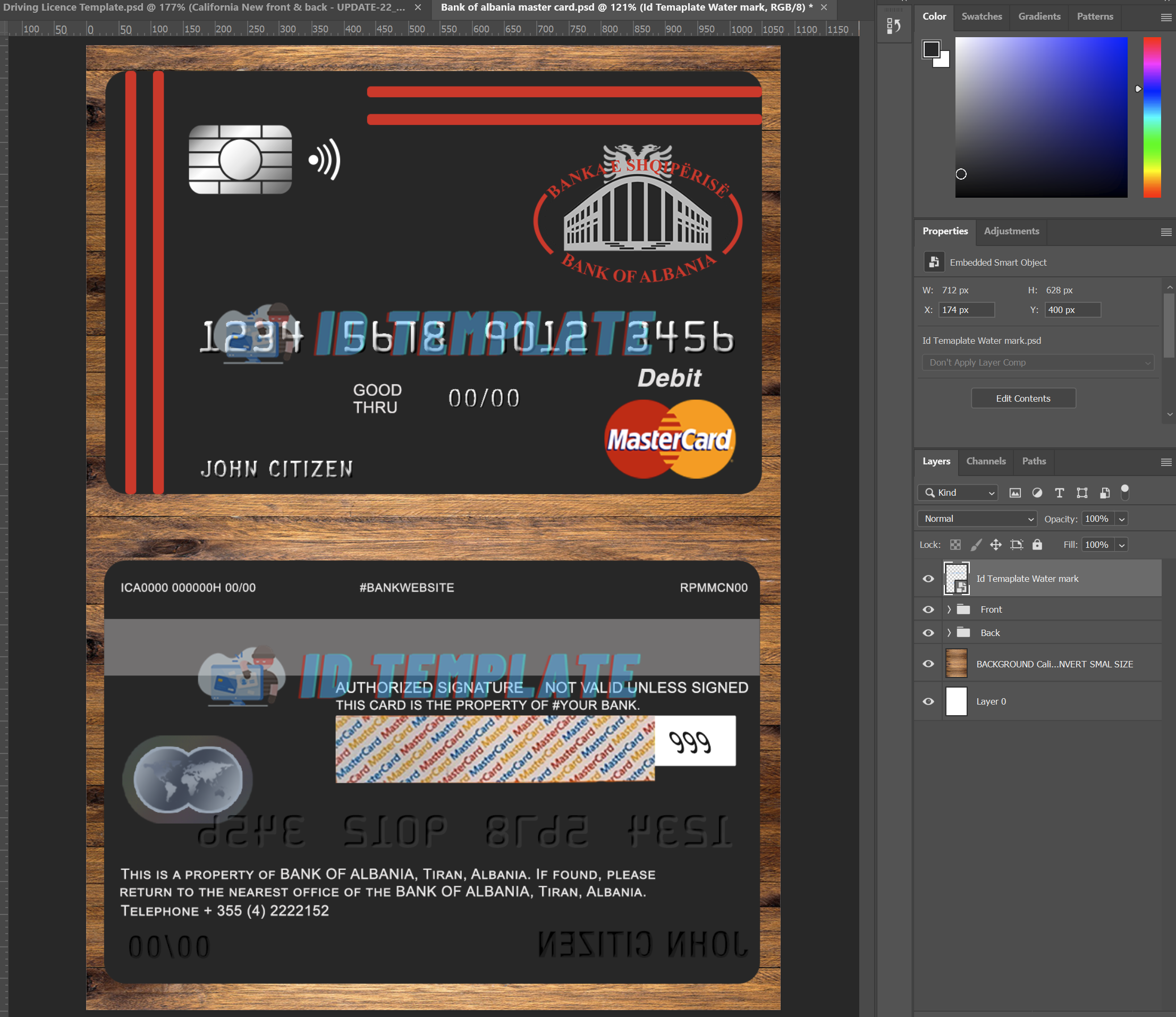Open the Color panel menu
1176x1017 pixels.
click(x=1166, y=18)
